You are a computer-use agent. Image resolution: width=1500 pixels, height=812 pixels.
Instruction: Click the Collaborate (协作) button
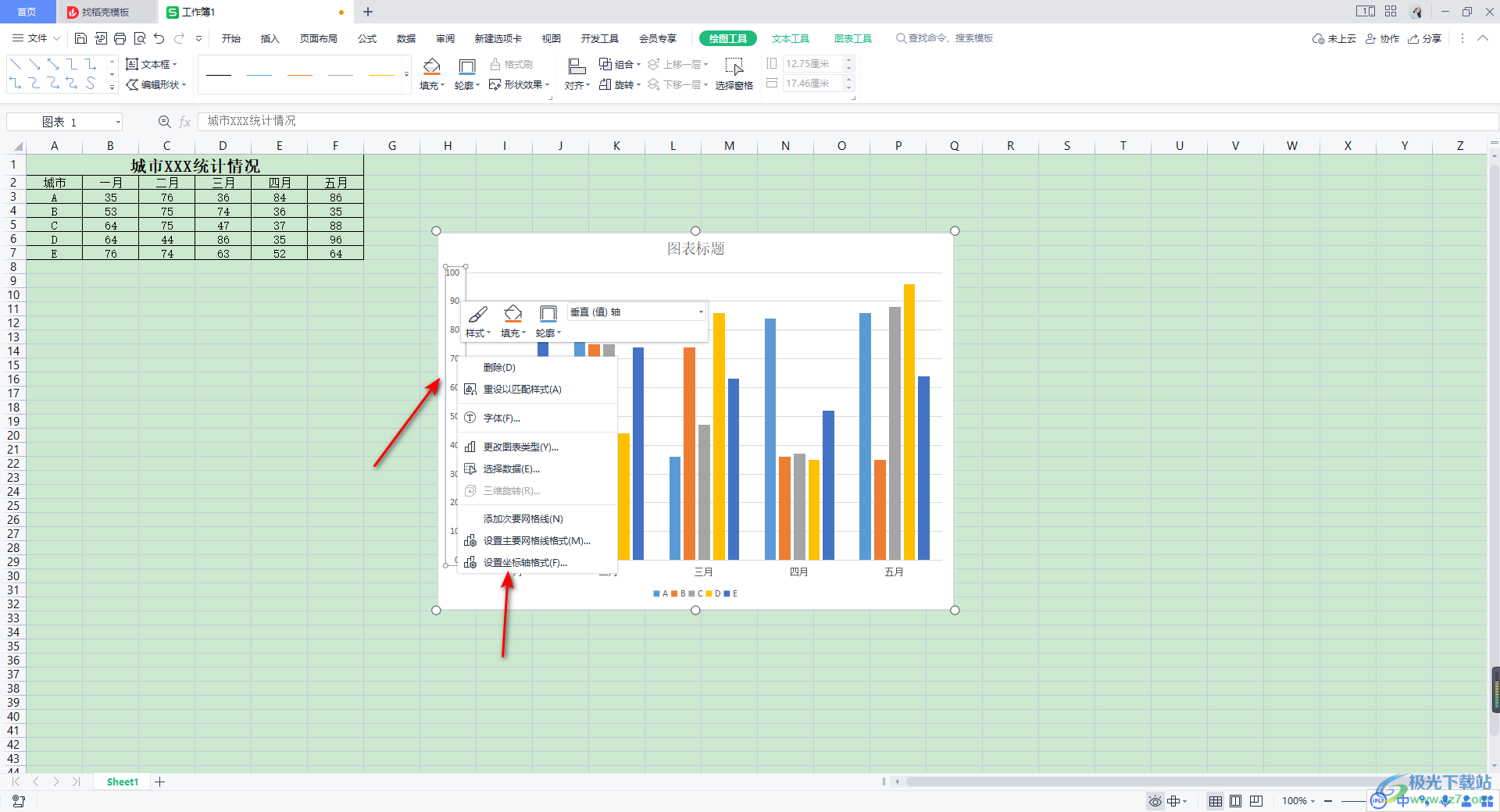[1382, 38]
